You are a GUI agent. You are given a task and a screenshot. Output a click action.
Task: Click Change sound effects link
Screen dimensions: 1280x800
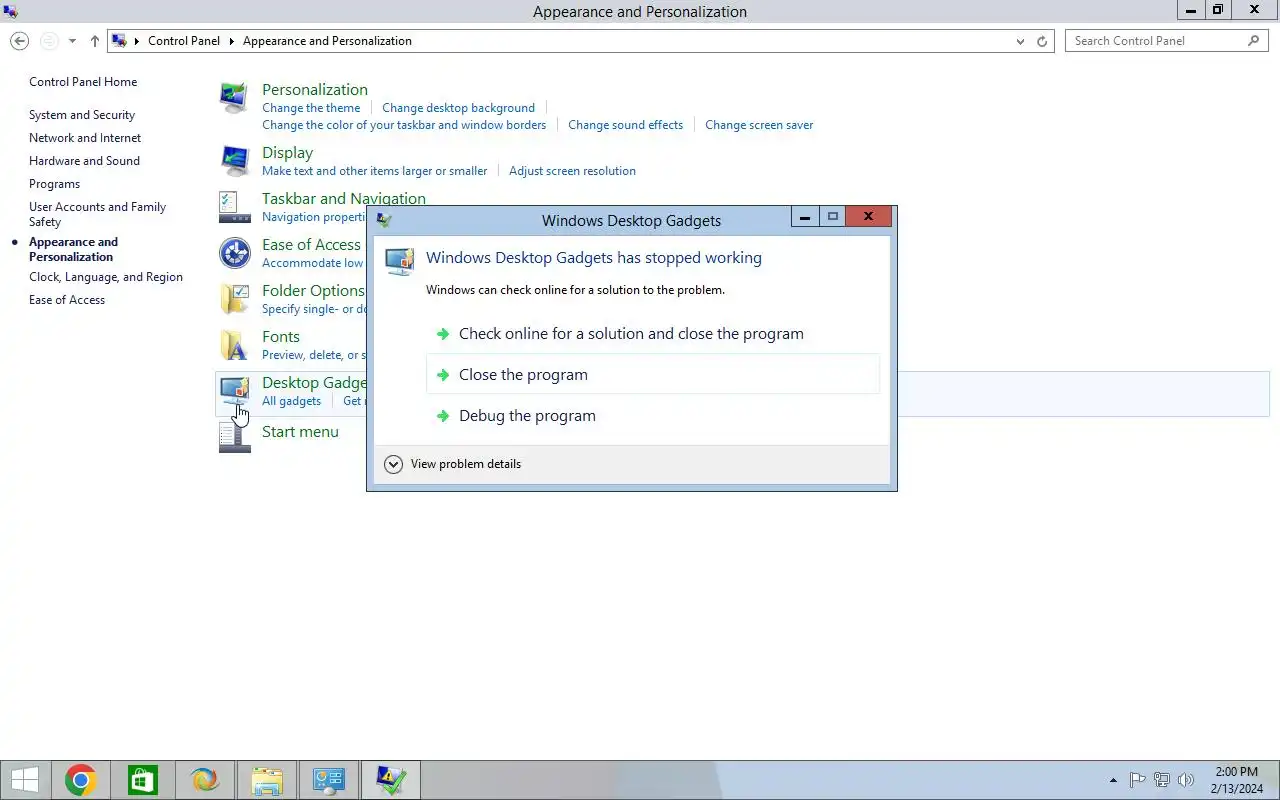(x=626, y=125)
